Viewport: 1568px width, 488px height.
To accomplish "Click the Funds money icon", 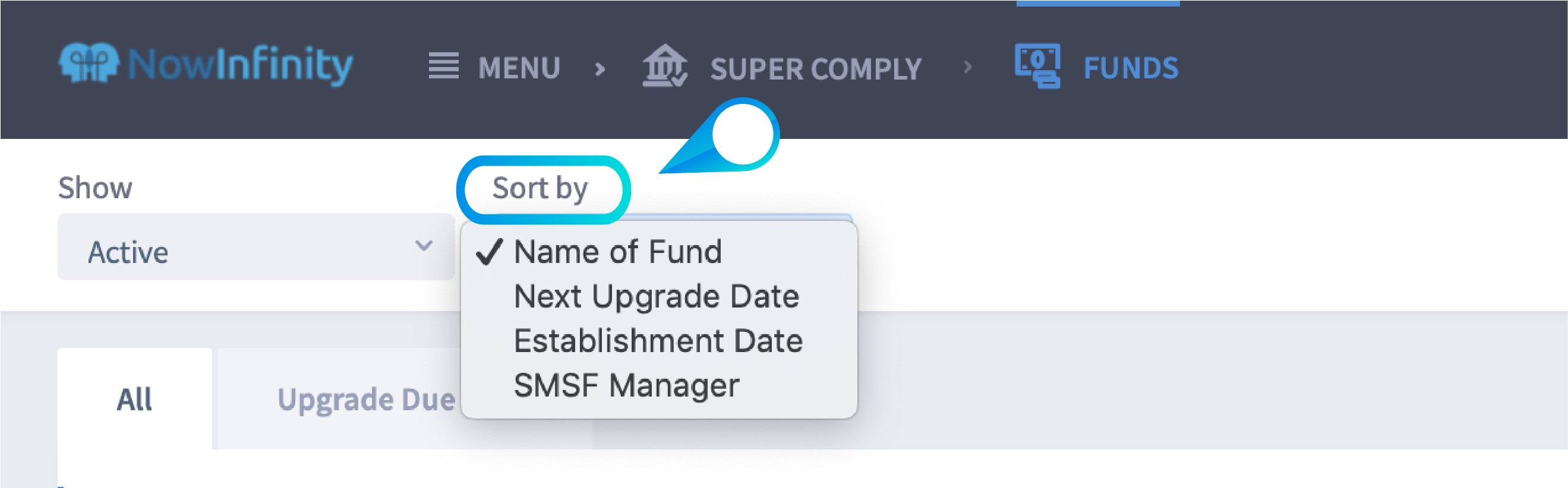I will [1038, 66].
